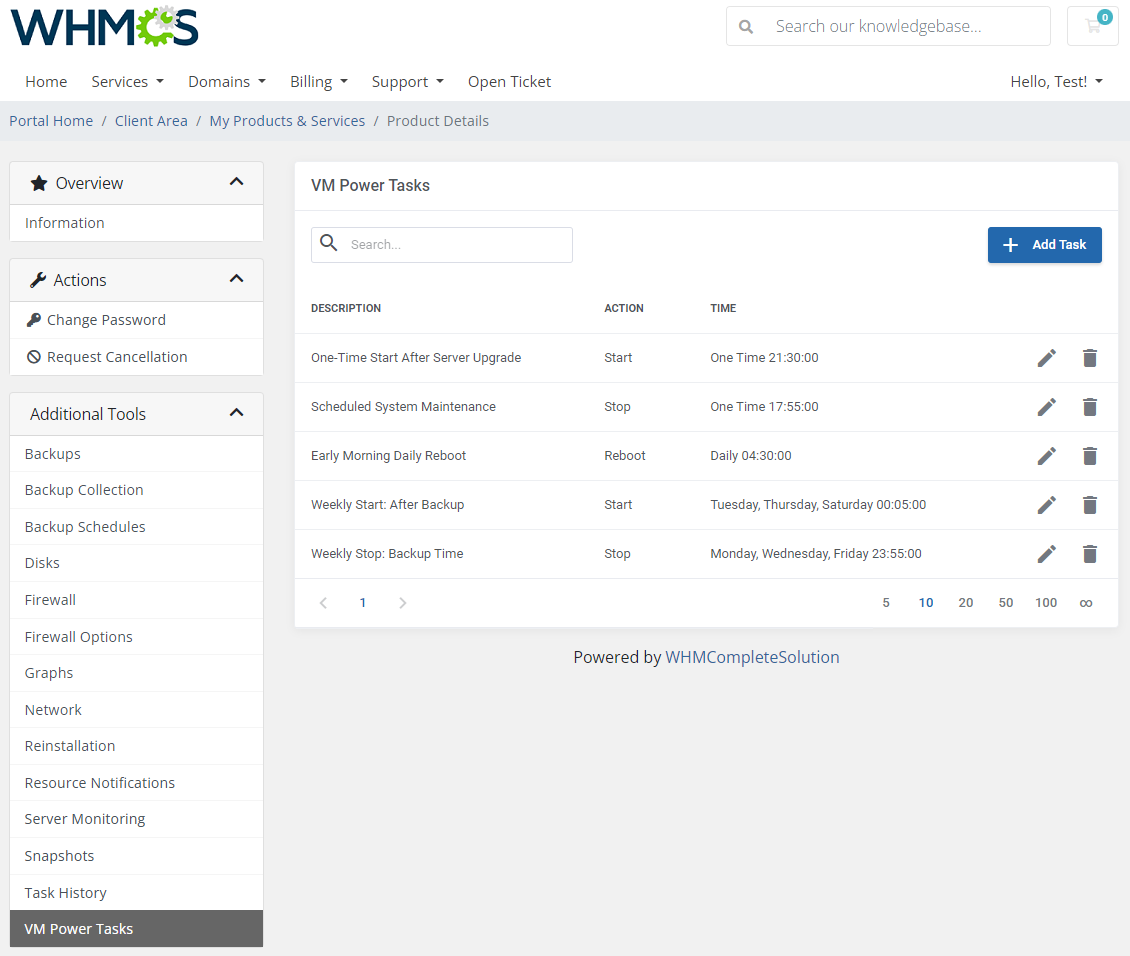The height and width of the screenshot is (956, 1130).
Task: Edit the Weekly Start: After Backup task
Action: click(1046, 505)
